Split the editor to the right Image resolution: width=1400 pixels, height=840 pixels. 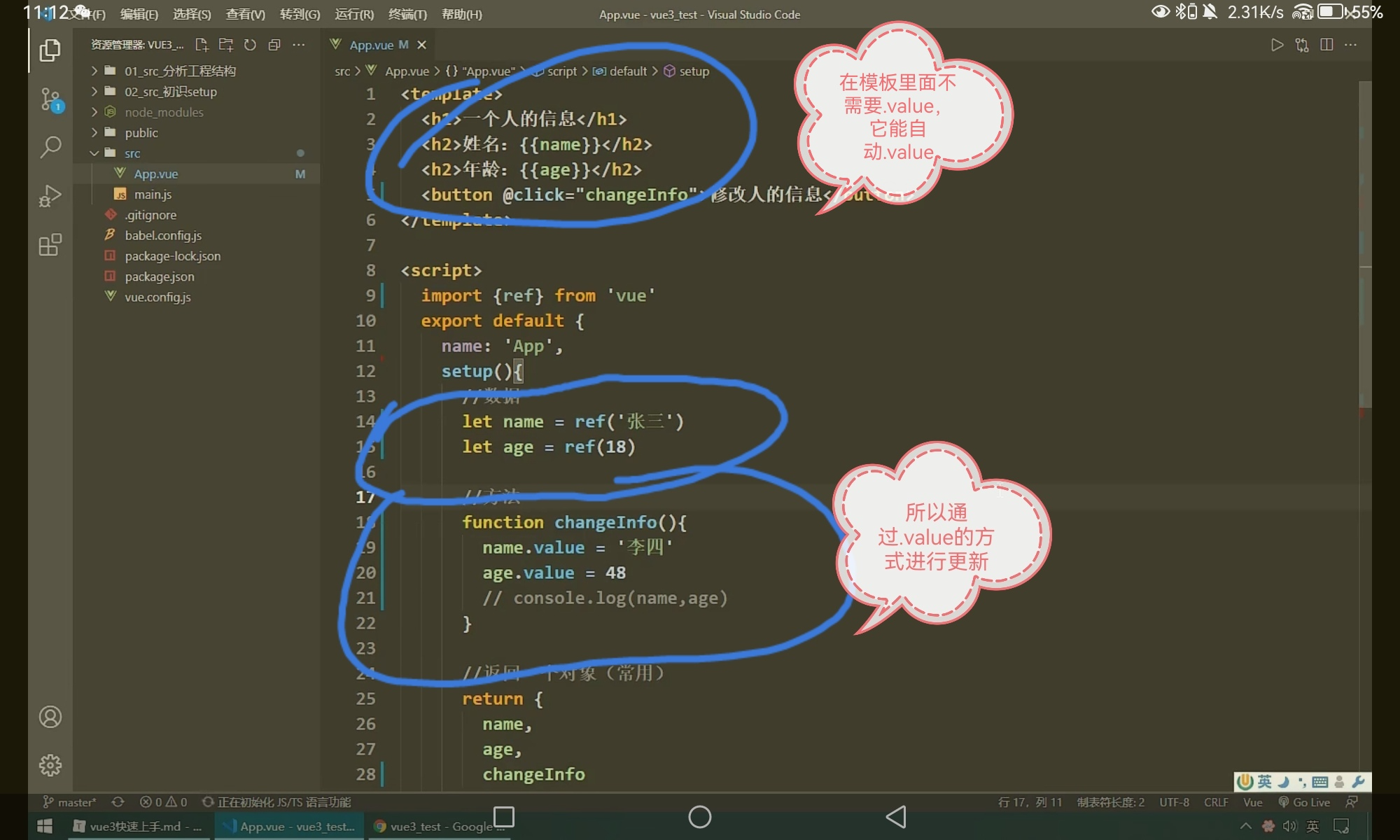(1326, 45)
